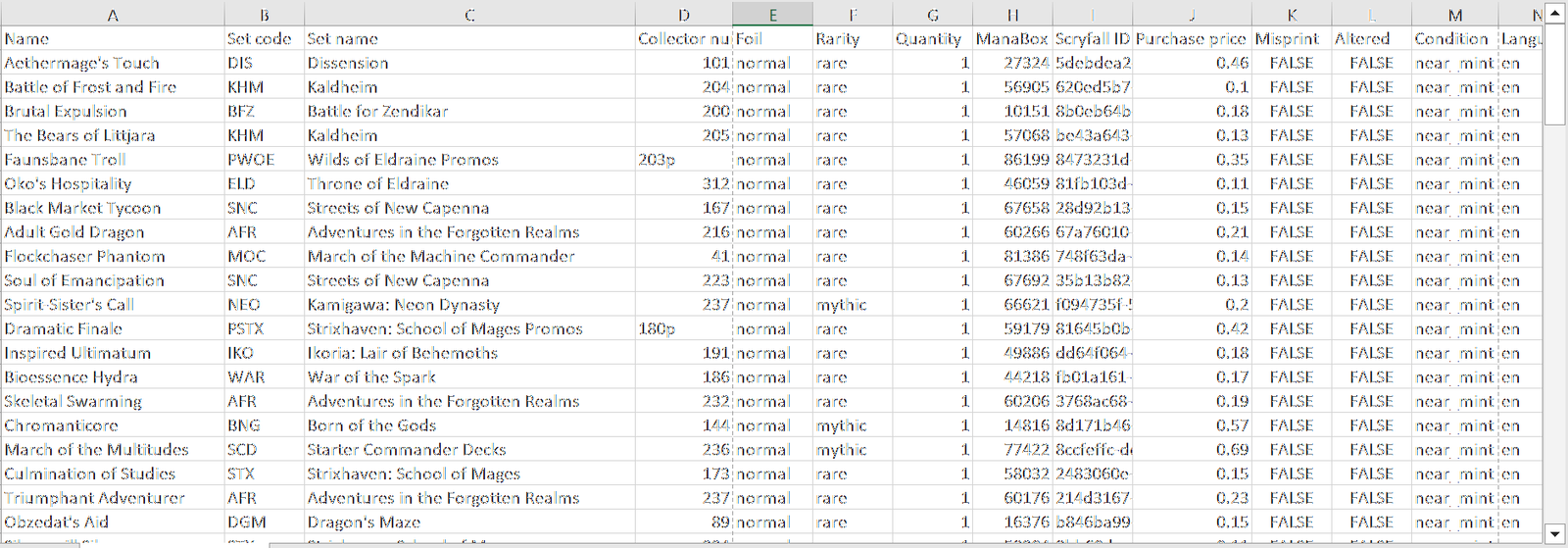The width and height of the screenshot is (1568, 548).
Task: Click the horizontal scrollbar track at bottom
Action: click(882, 544)
